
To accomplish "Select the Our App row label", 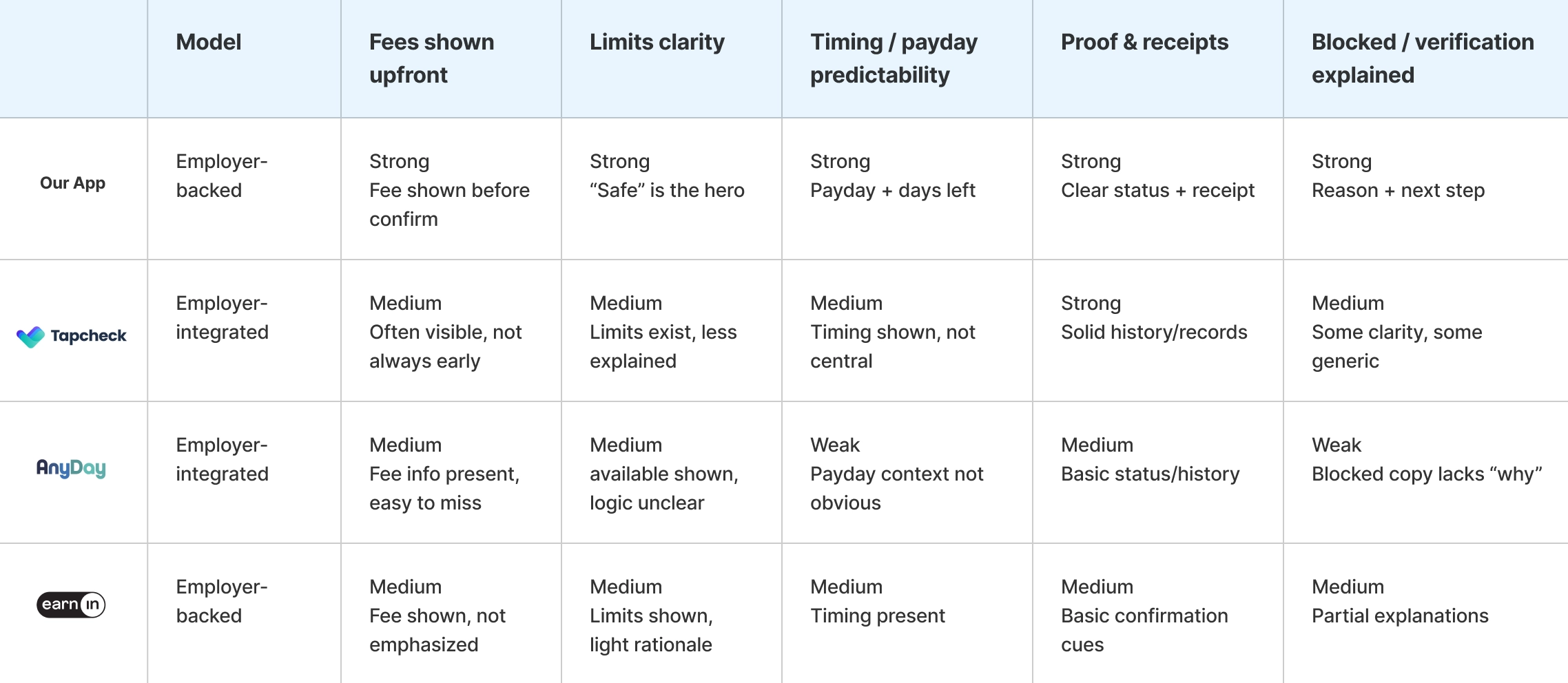I will point(72,183).
